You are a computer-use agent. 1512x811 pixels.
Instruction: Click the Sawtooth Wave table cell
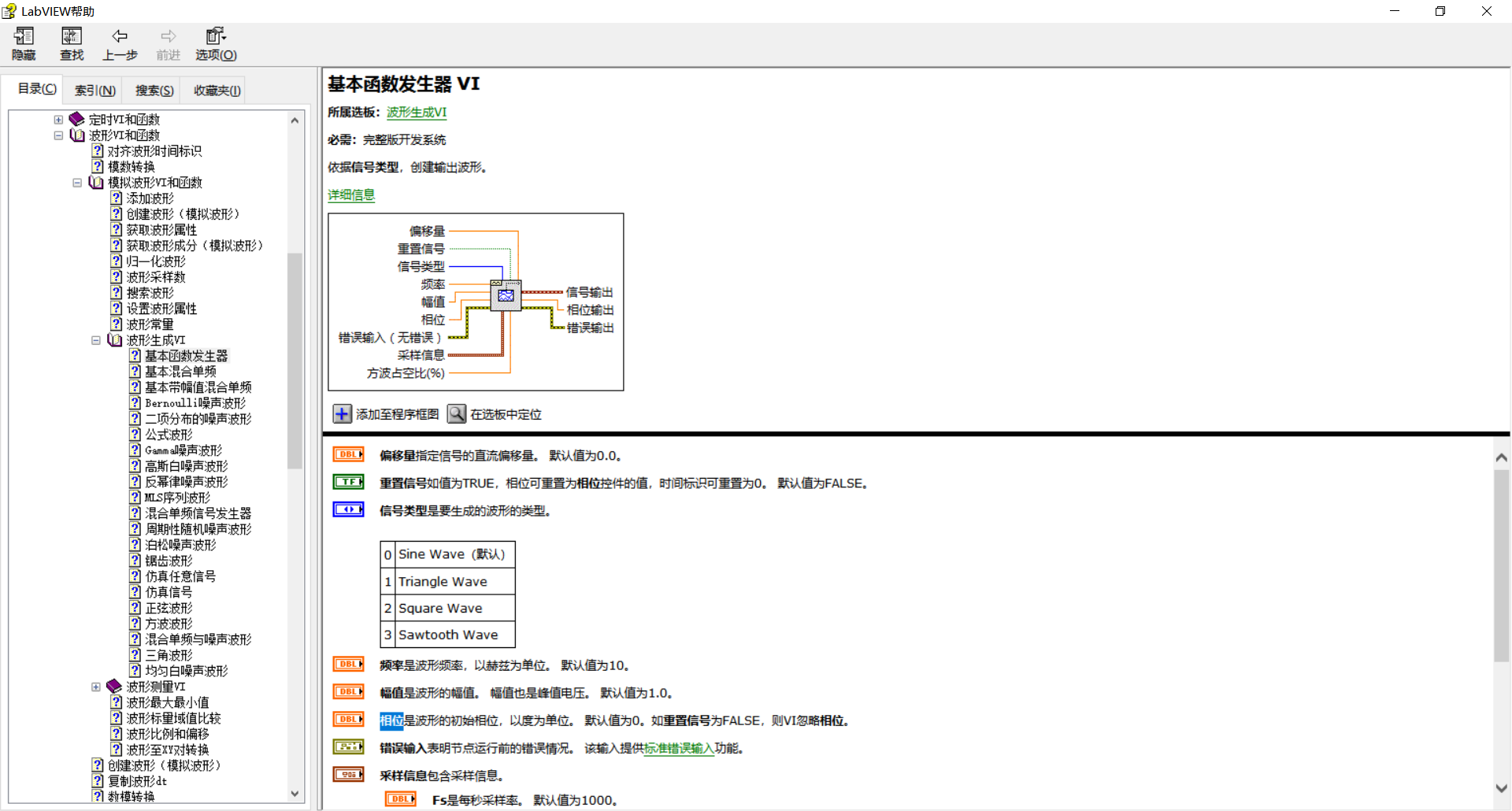[454, 635]
